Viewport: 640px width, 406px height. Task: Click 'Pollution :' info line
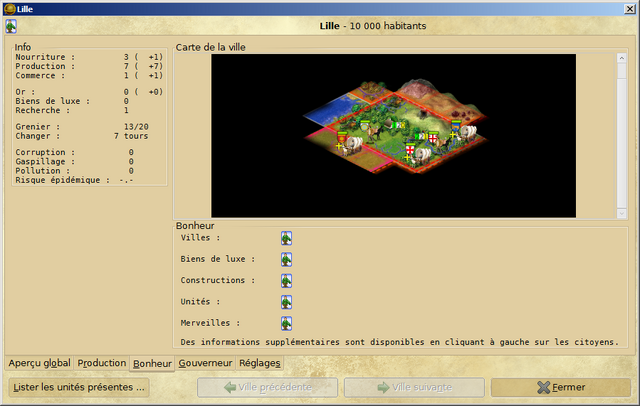coord(74,171)
